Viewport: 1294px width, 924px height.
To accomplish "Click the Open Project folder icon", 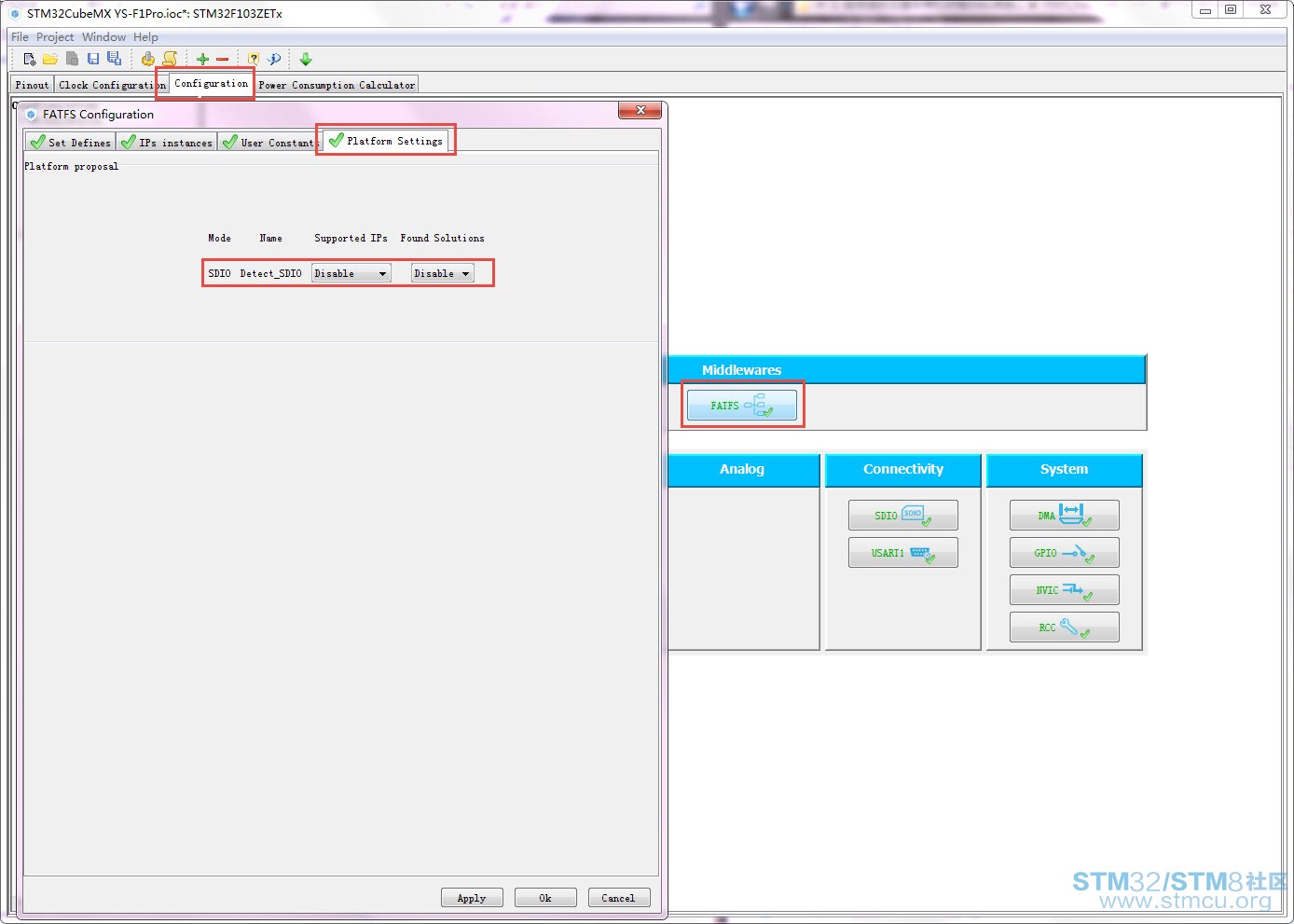I will (x=50, y=59).
